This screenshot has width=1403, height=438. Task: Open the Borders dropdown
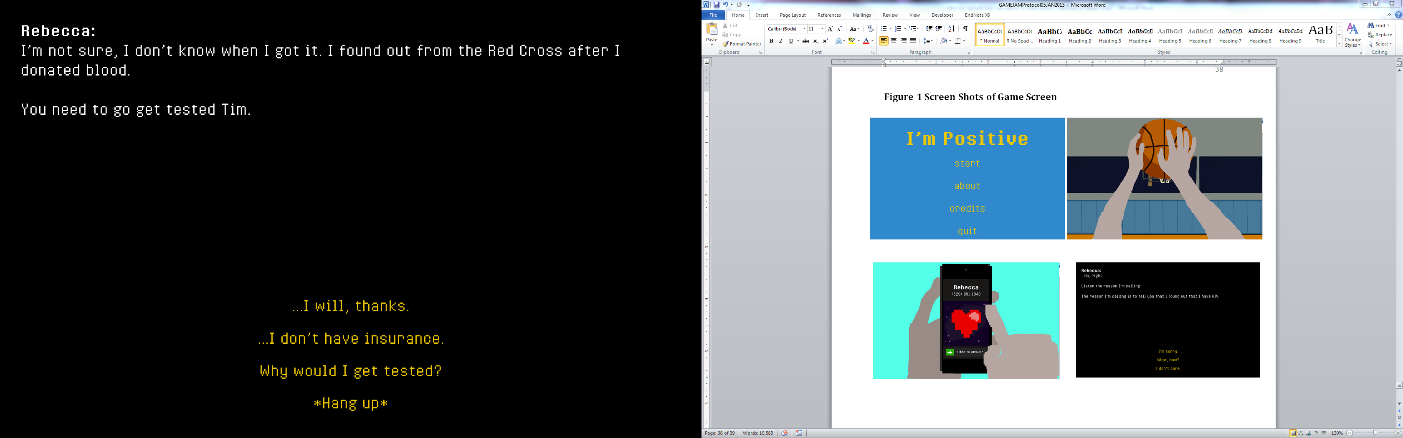(958, 41)
